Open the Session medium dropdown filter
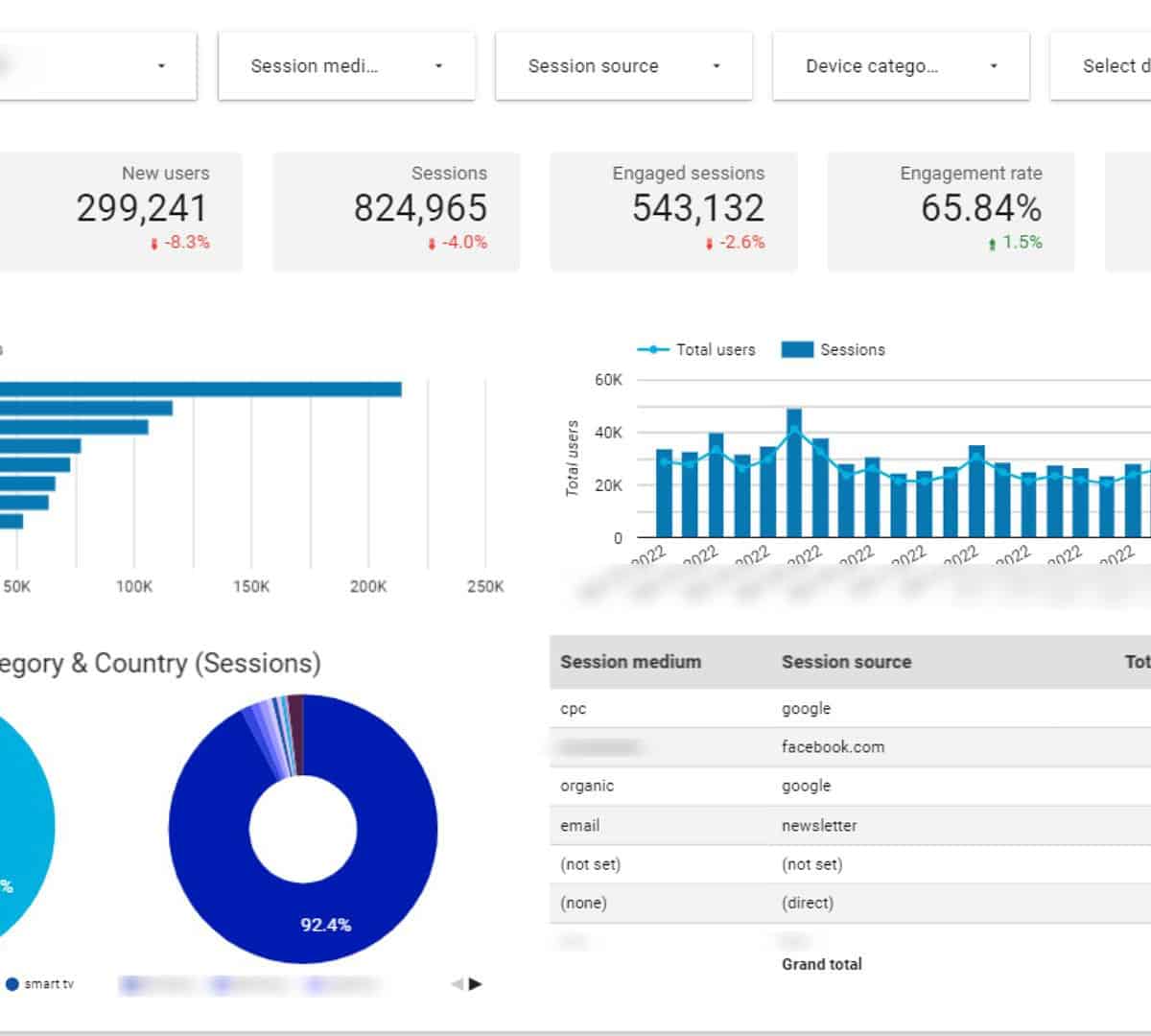Viewport: 1151px width, 1036px height. pos(346,66)
